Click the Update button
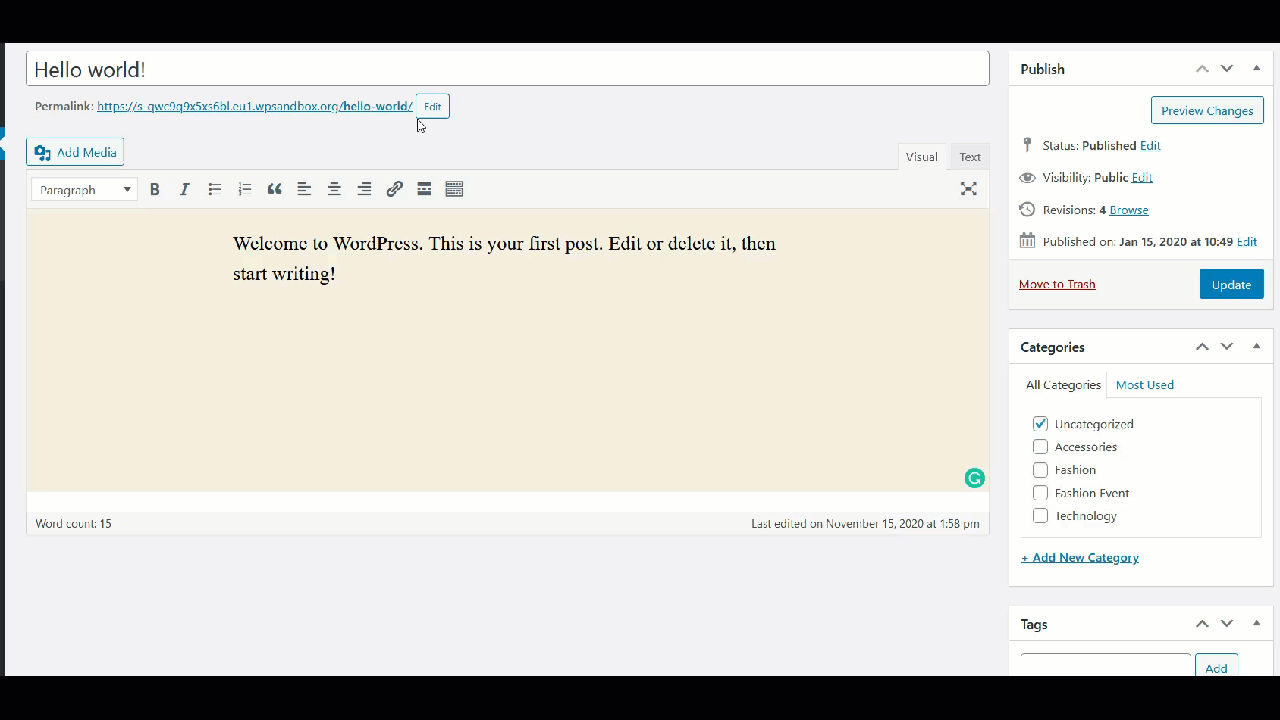Screen dimensions: 1280x720 click(1231, 284)
